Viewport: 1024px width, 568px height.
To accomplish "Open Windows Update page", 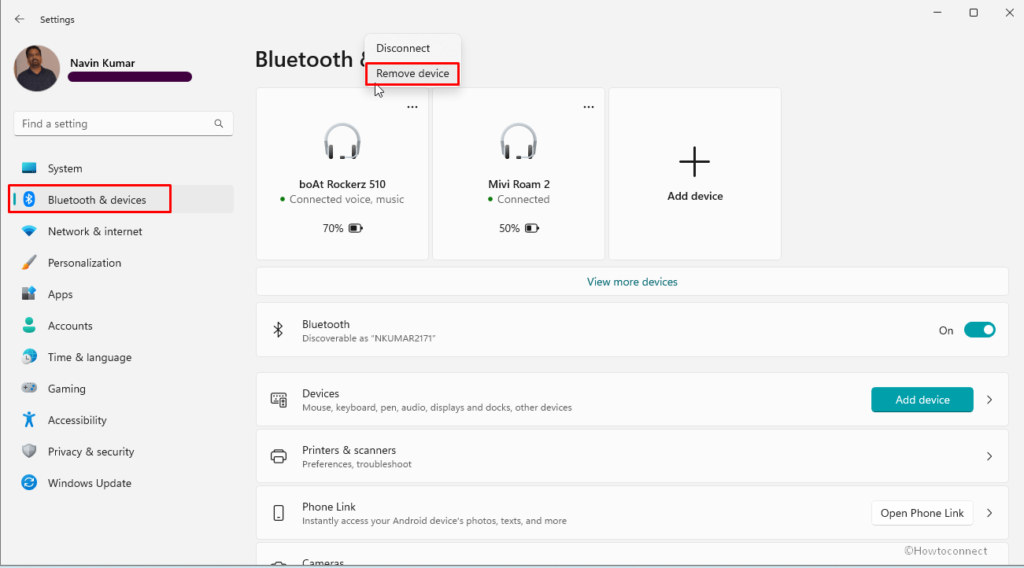I will (123, 482).
